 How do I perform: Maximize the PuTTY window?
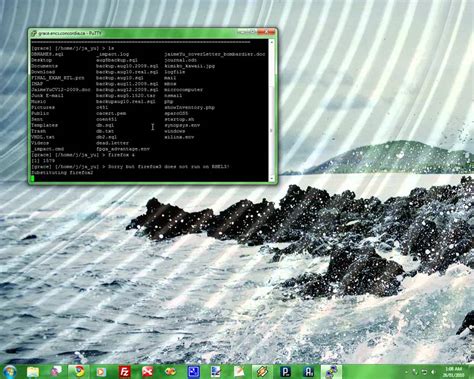click(x=252, y=32)
